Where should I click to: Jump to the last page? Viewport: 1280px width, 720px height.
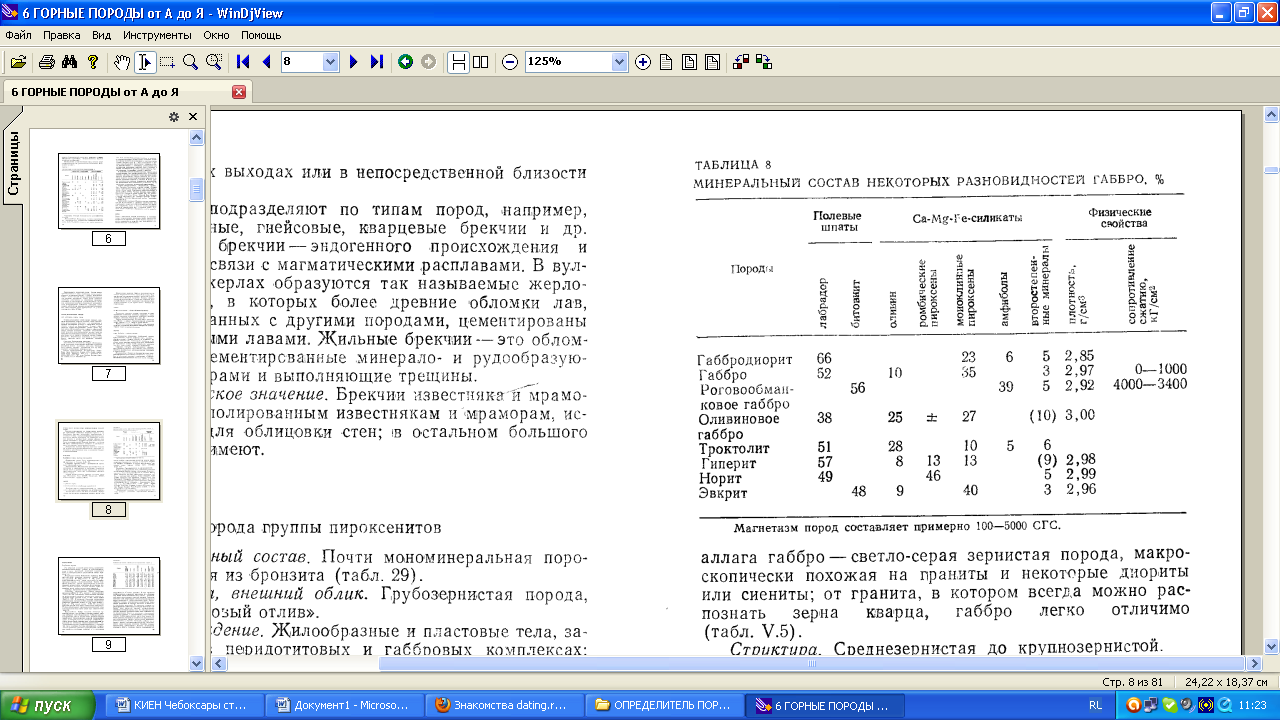click(x=376, y=62)
